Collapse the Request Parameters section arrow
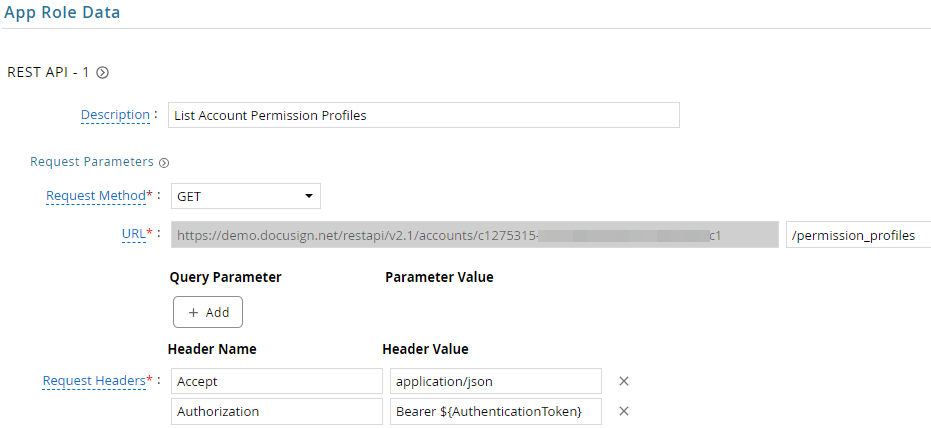This screenshot has width=931, height=428. pos(164,163)
